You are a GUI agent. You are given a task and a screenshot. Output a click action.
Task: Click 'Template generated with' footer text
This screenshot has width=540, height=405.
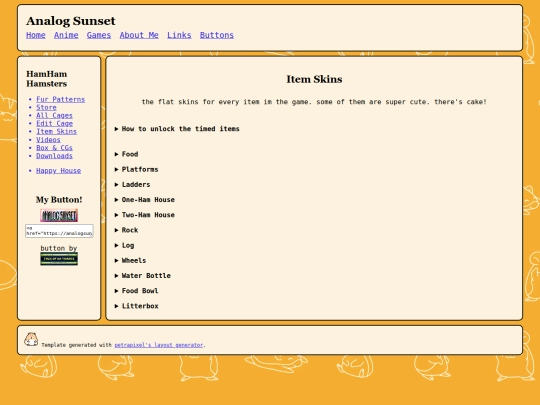point(76,345)
